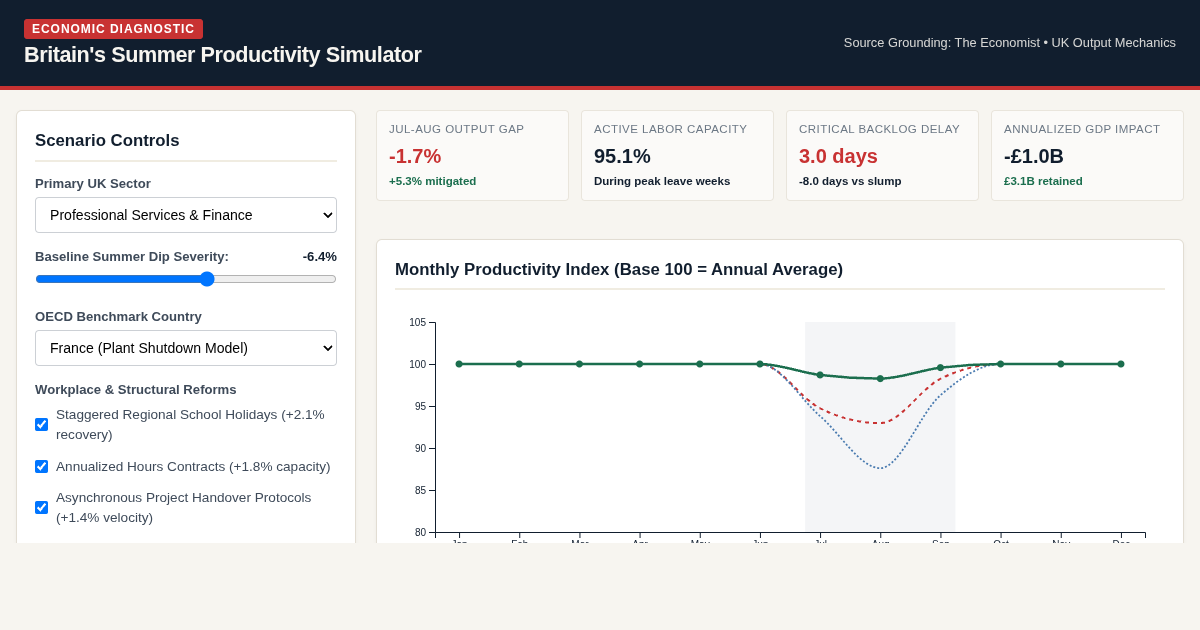Viewport: 1200px width, 630px height.
Task: Toggle Staggered Regional School Holidays checkbox
Action: pyautogui.click(x=41, y=425)
